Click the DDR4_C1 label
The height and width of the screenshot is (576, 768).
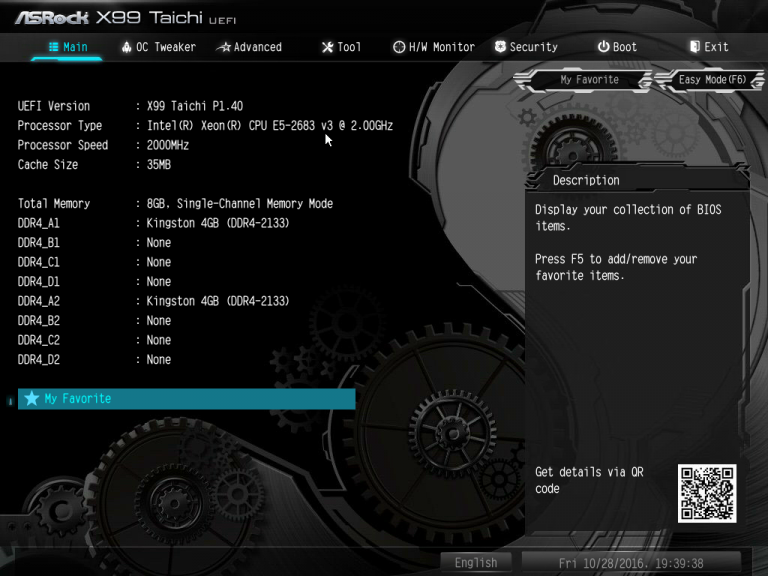pos(39,263)
